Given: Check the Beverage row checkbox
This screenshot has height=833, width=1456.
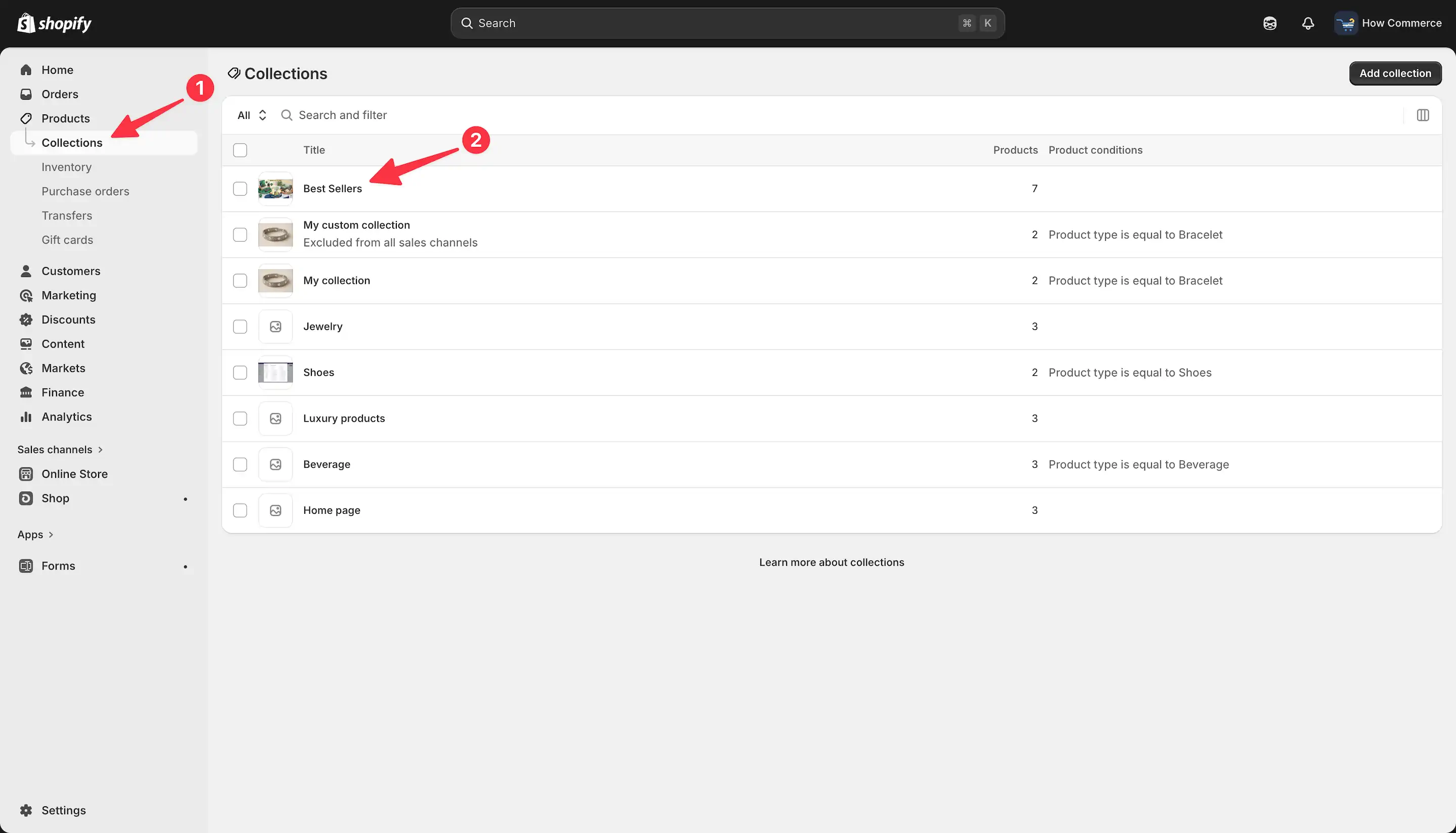Looking at the screenshot, I should 240,465.
